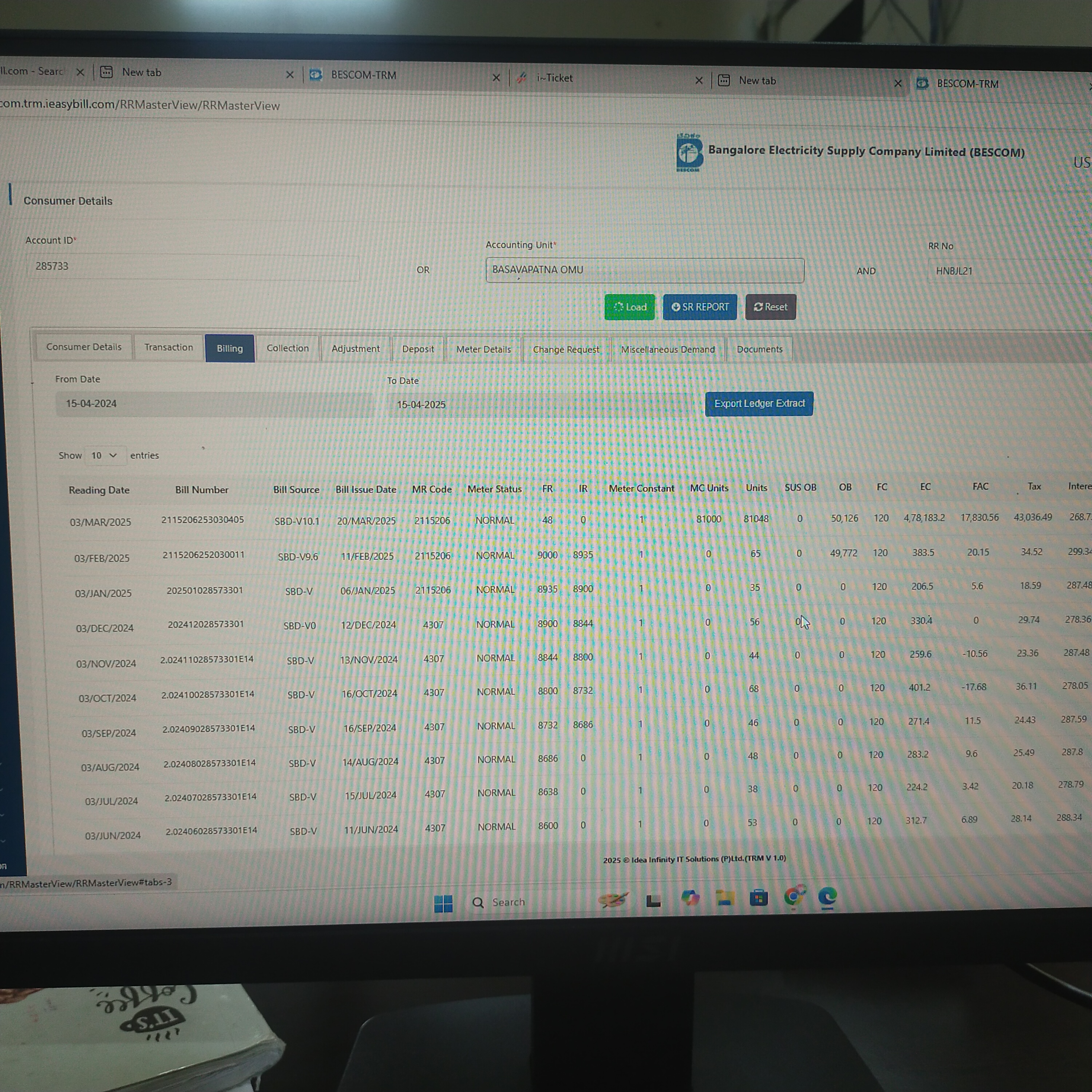
Task: Click the Tax amount 43,036.49
Action: click(1033, 517)
